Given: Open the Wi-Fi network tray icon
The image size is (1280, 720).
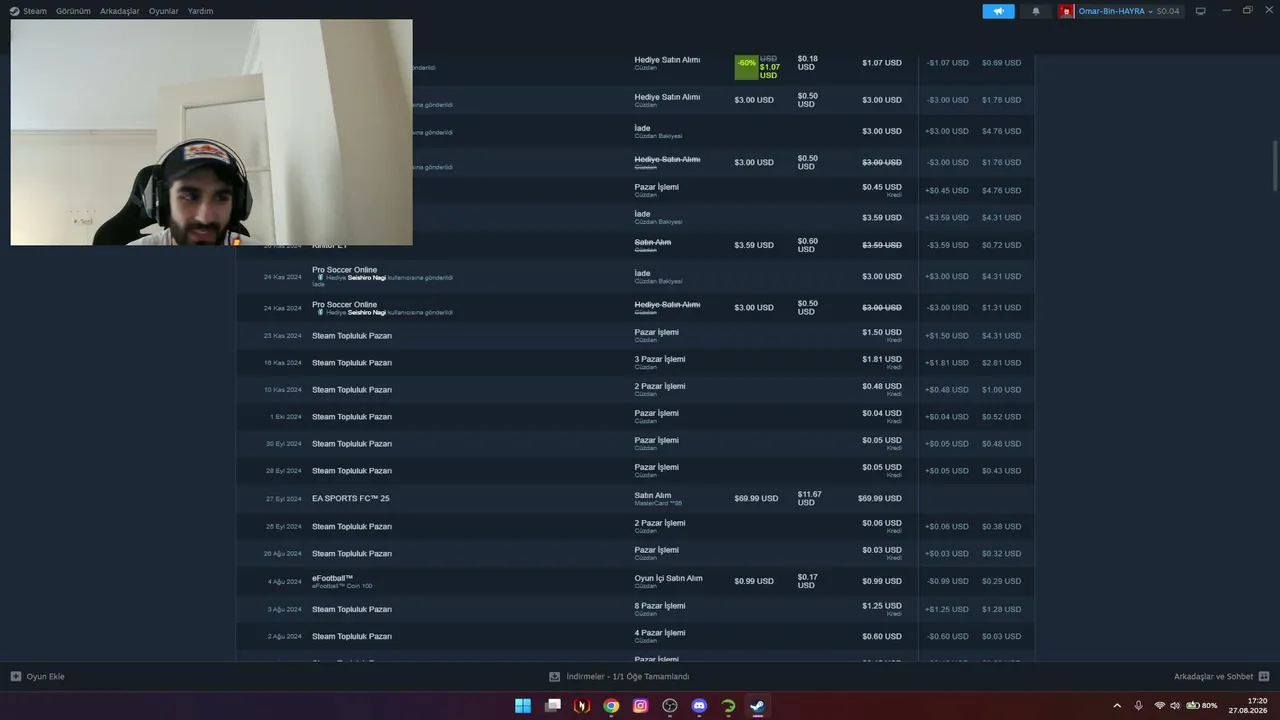Looking at the screenshot, I should pyautogui.click(x=1160, y=706).
